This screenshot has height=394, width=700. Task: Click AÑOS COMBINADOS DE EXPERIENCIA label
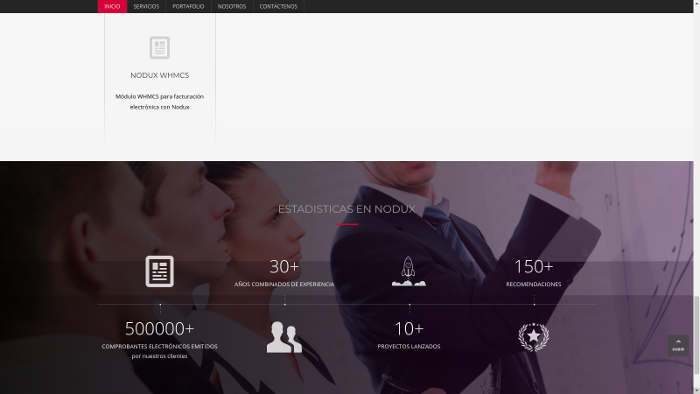coord(284,284)
